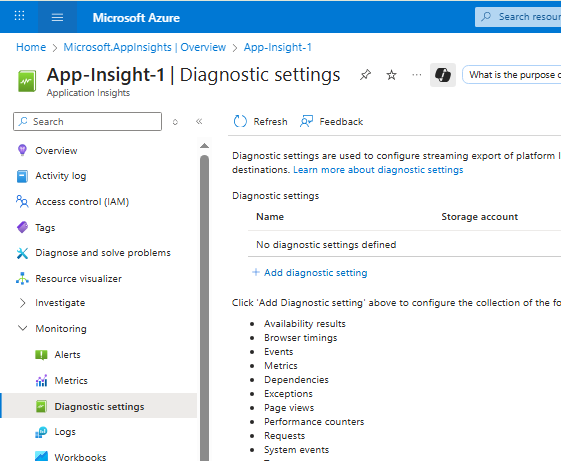Click the Microsoft Azure portal title
The image size is (561, 461).
click(136, 18)
